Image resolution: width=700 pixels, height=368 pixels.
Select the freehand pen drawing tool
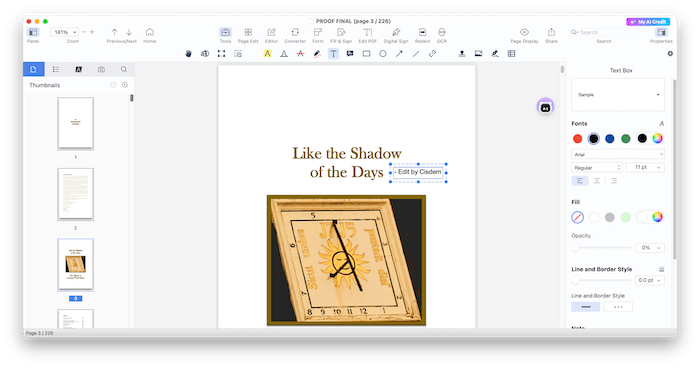tap(317, 54)
